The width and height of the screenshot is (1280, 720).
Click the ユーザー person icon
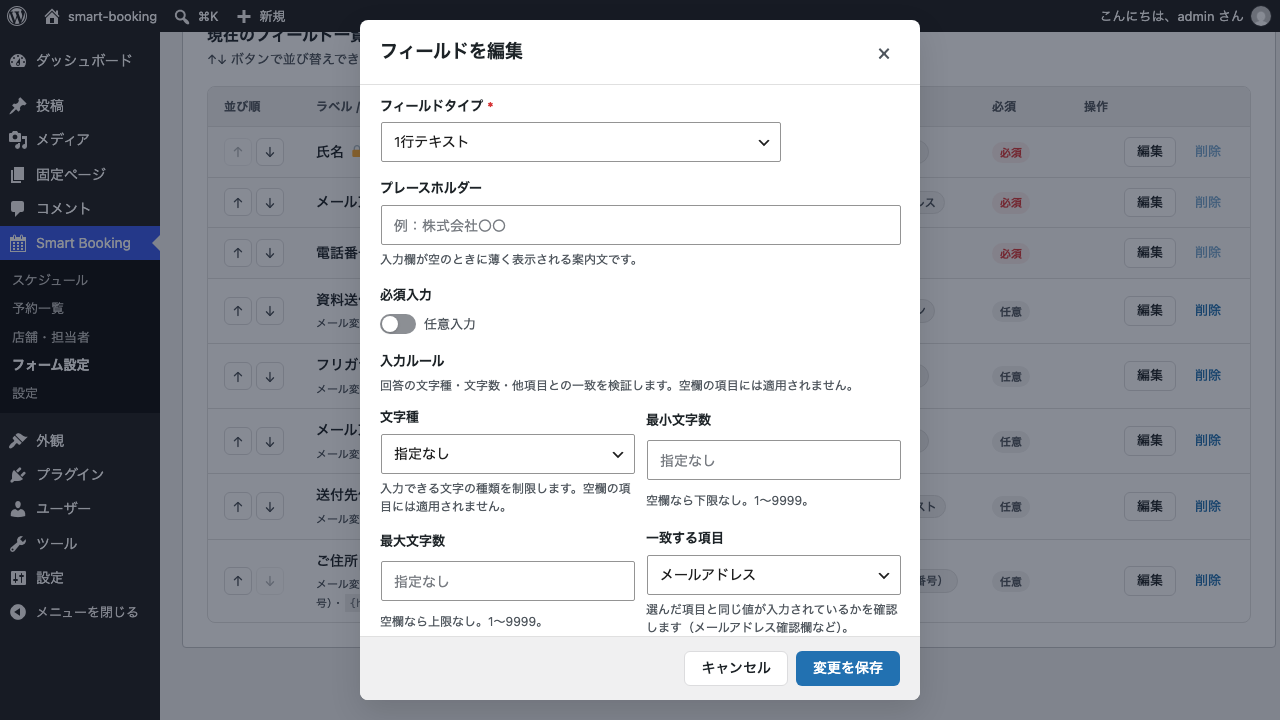click(18, 509)
